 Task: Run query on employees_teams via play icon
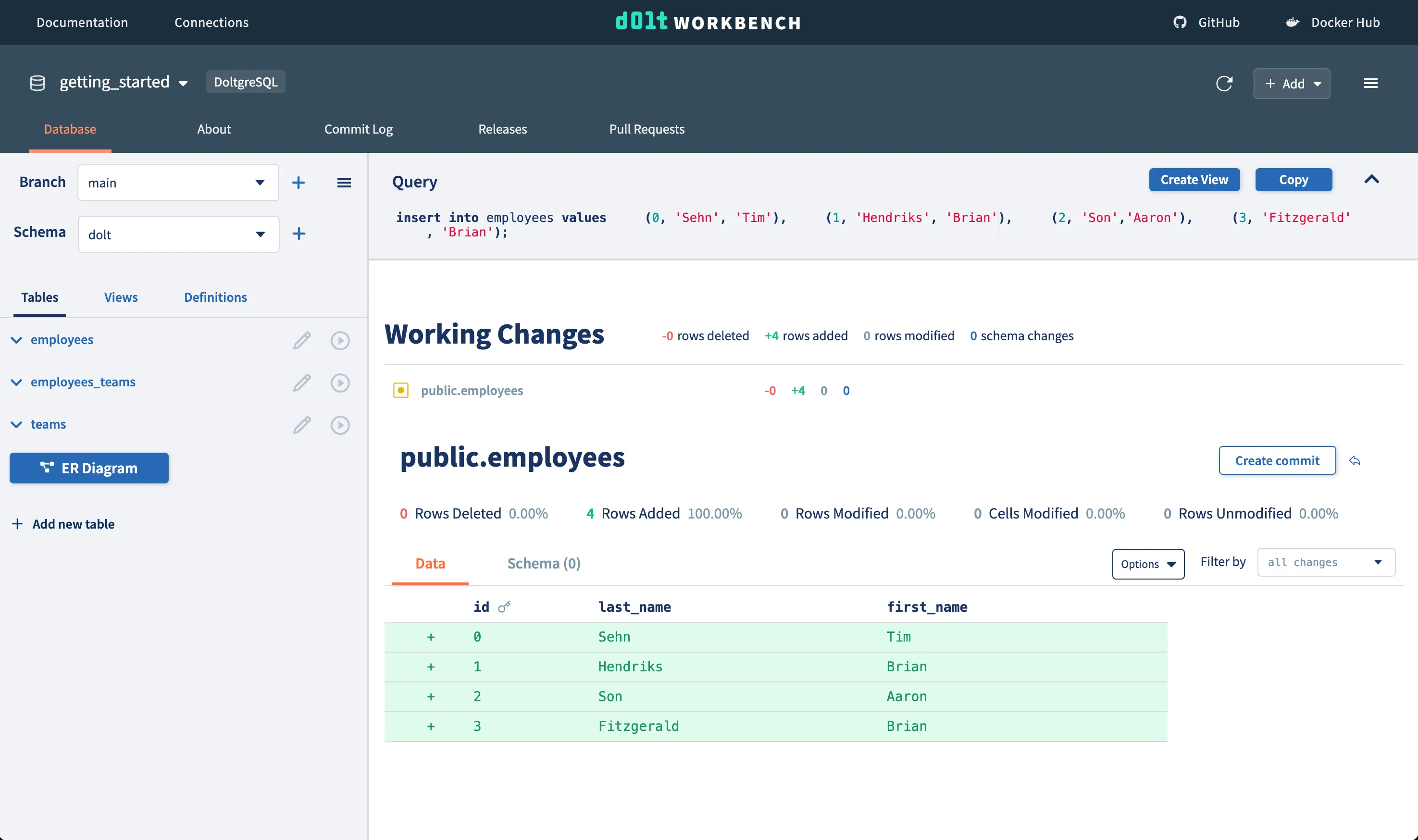coord(340,383)
